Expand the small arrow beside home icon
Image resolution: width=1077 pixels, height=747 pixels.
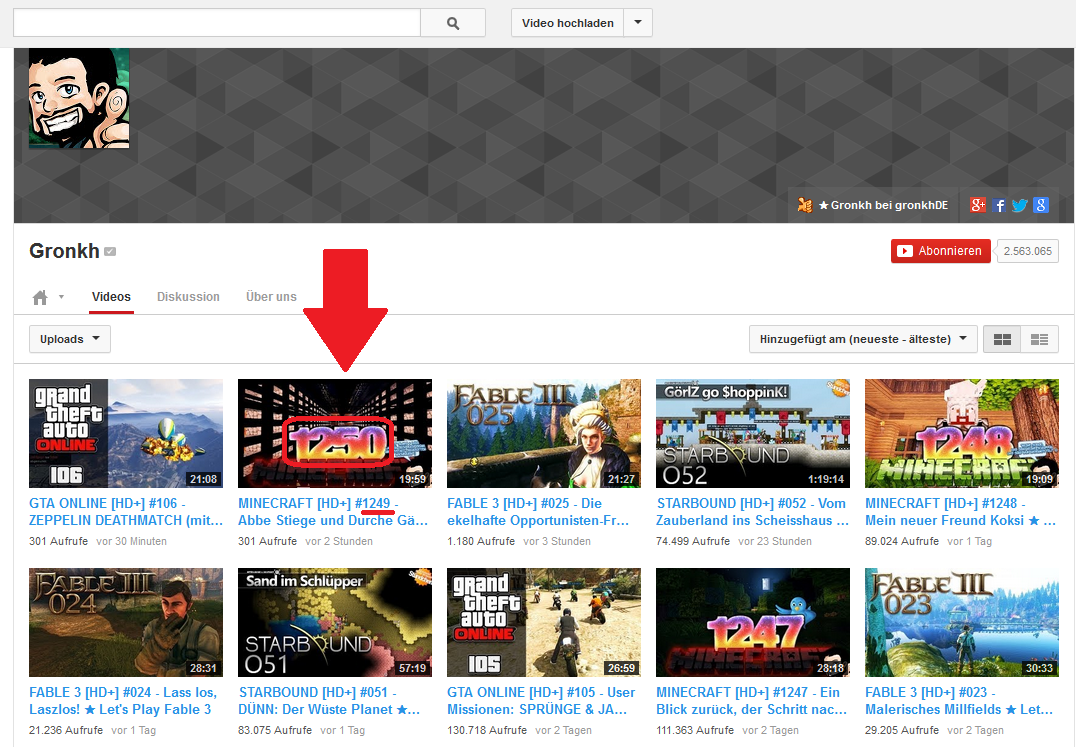coord(61,298)
